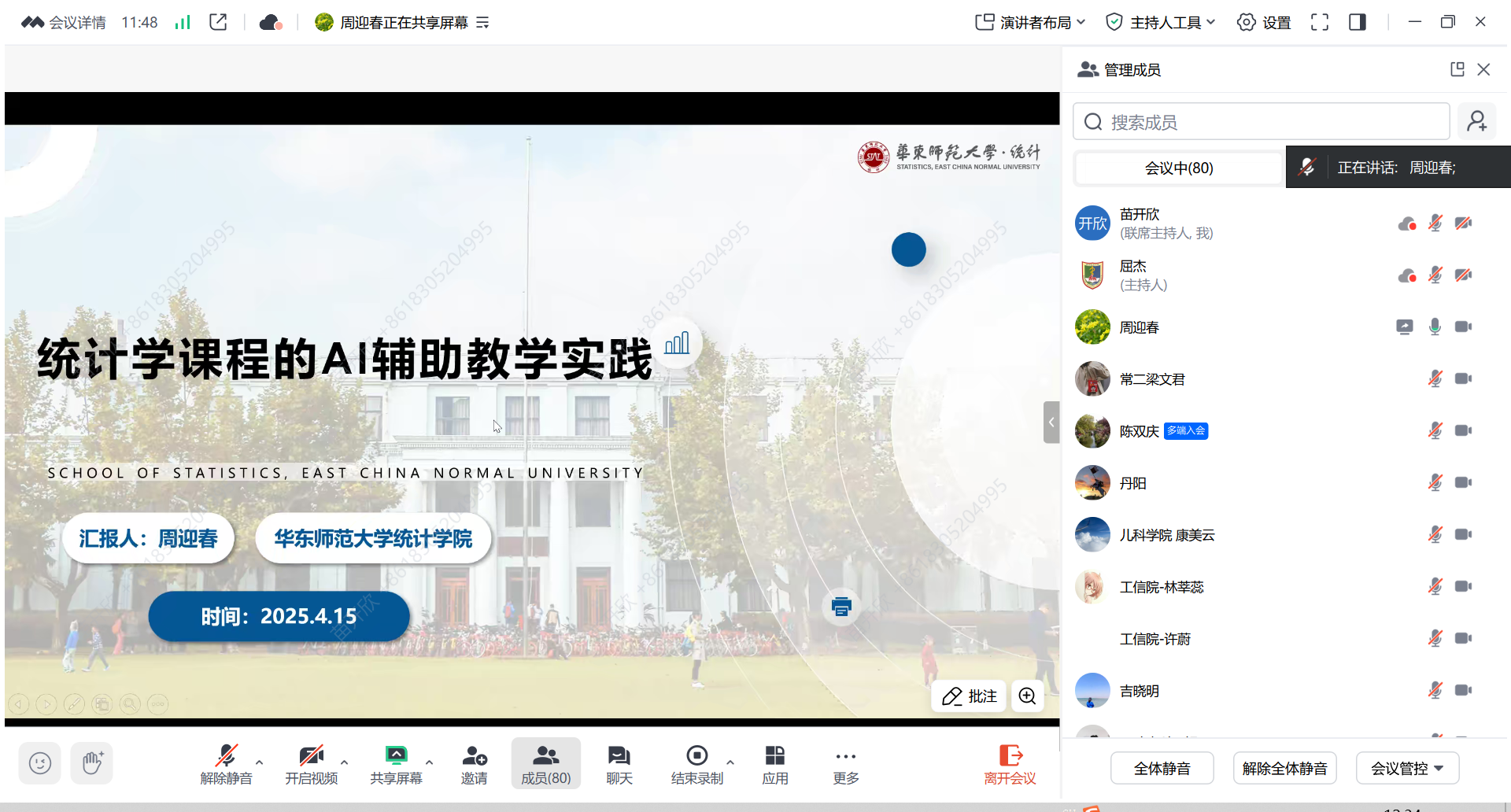1511x812 pixels.
Task: Toggle 苗开欣's muted microphone icon
Action: point(1435,223)
